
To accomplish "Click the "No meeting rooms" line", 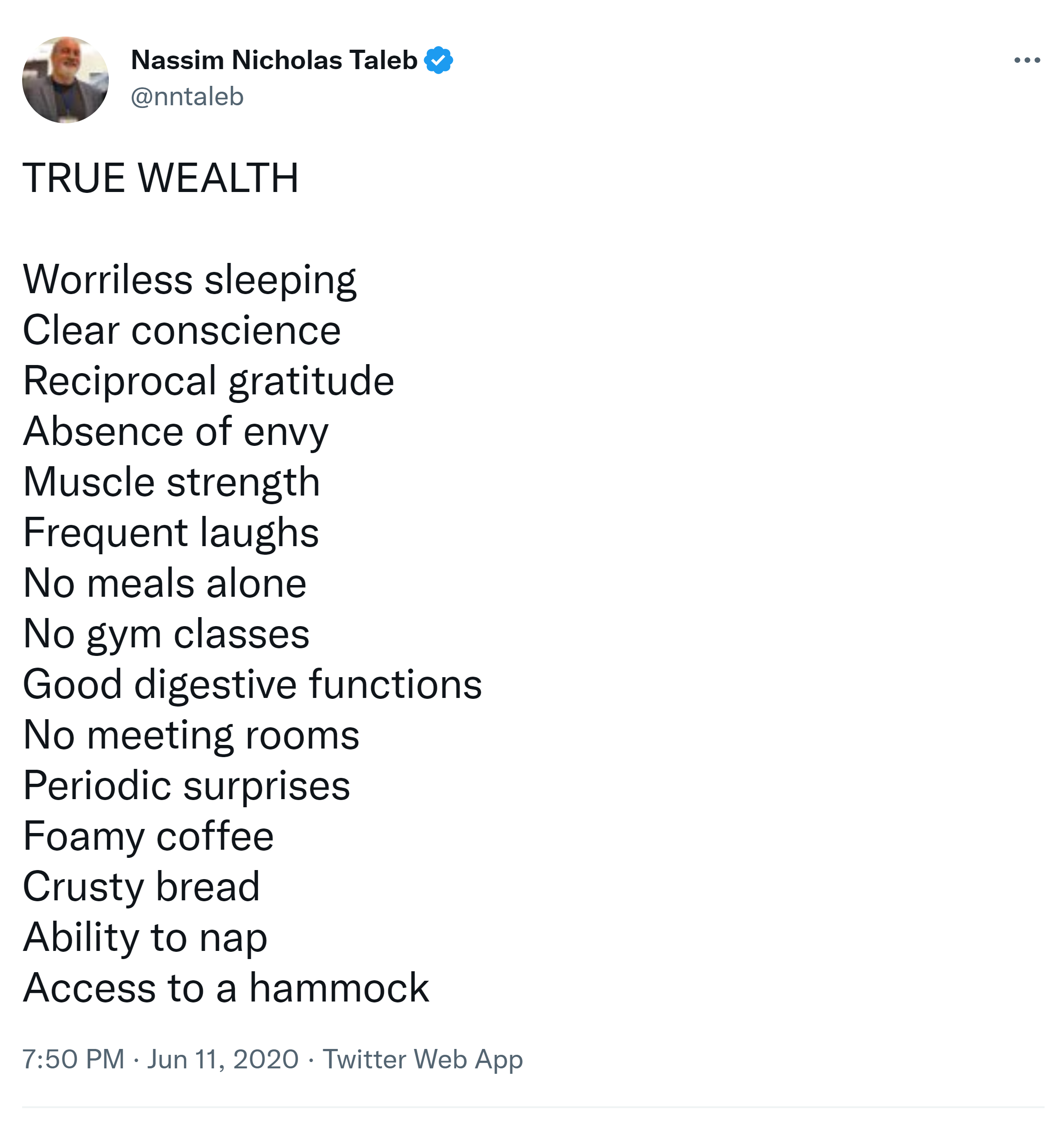I will 191,735.
